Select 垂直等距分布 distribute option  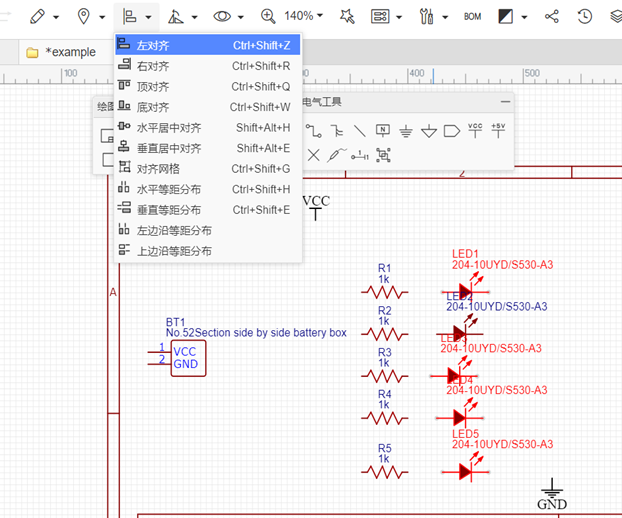tap(168, 210)
